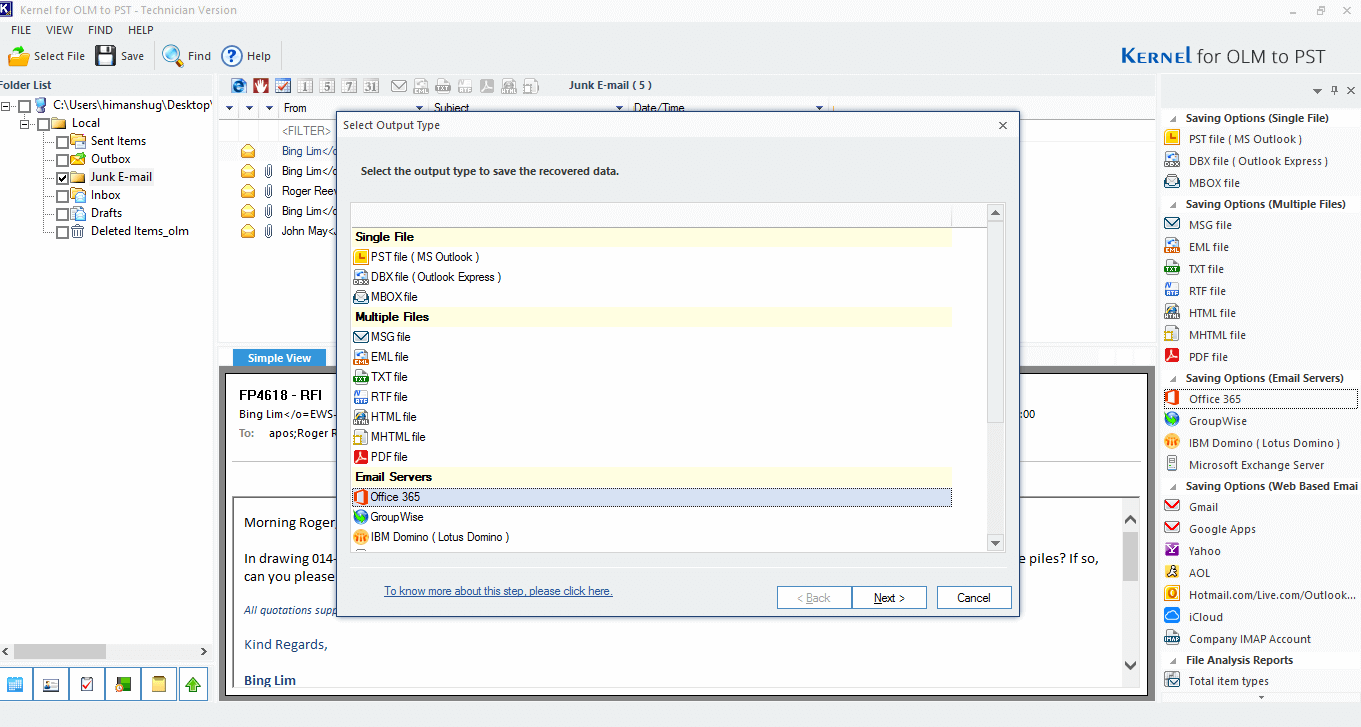
Task: Click the green up arrow icon
Action: click(x=194, y=684)
